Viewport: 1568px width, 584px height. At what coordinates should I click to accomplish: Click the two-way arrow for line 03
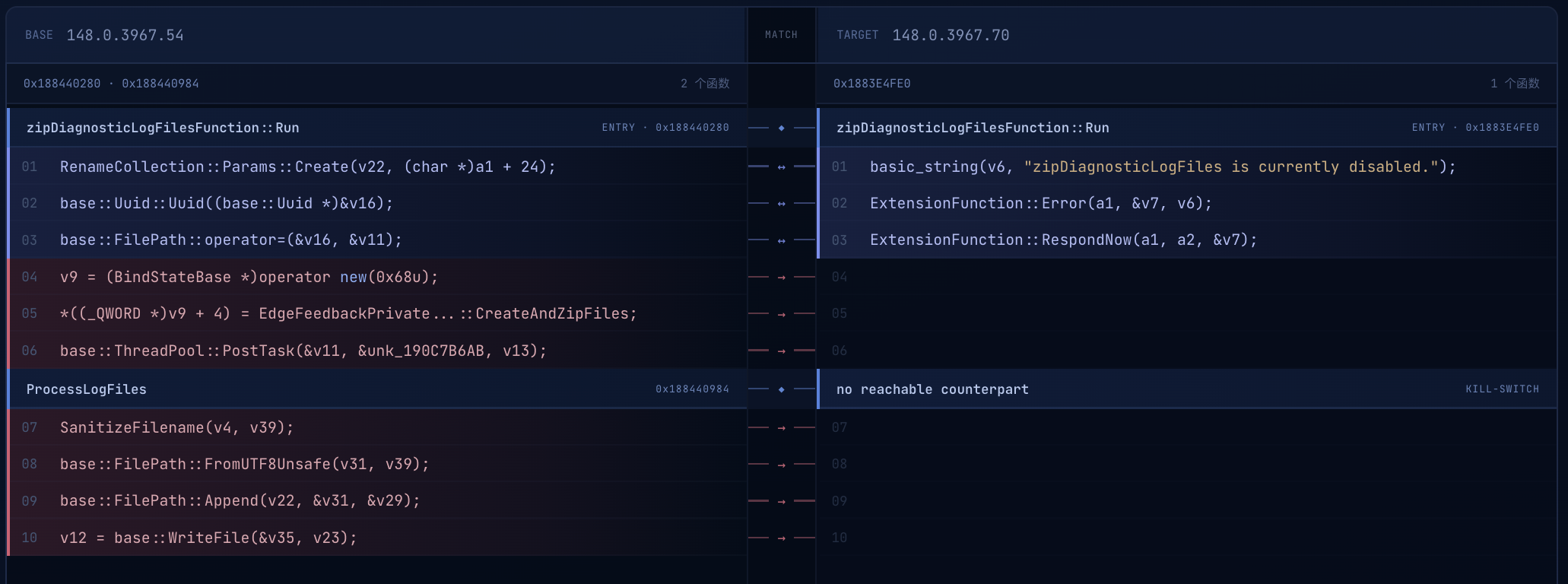click(x=781, y=240)
